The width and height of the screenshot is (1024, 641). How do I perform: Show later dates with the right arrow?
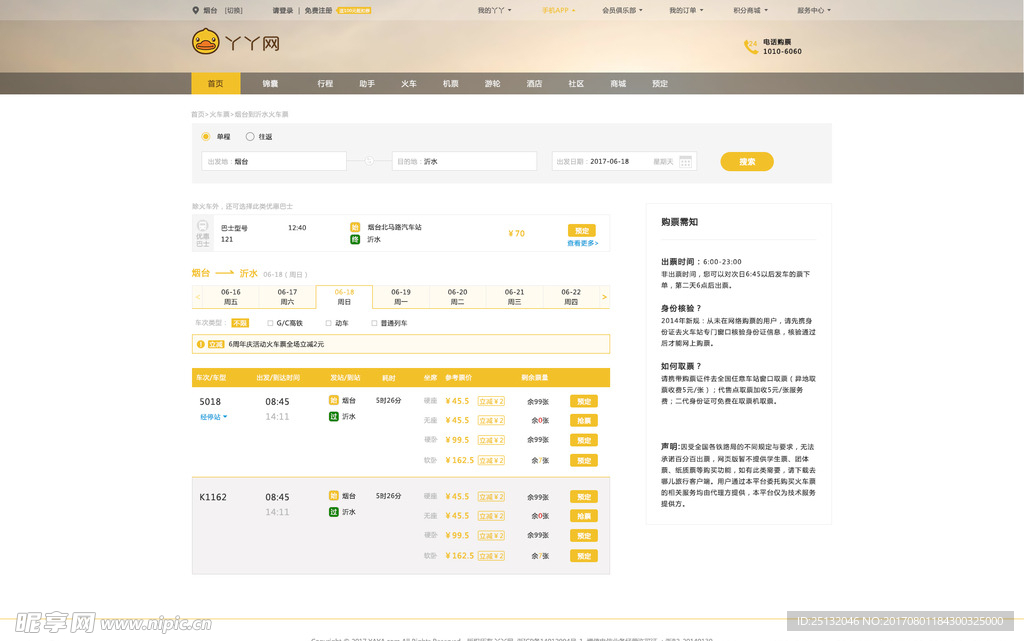click(x=604, y=297)
